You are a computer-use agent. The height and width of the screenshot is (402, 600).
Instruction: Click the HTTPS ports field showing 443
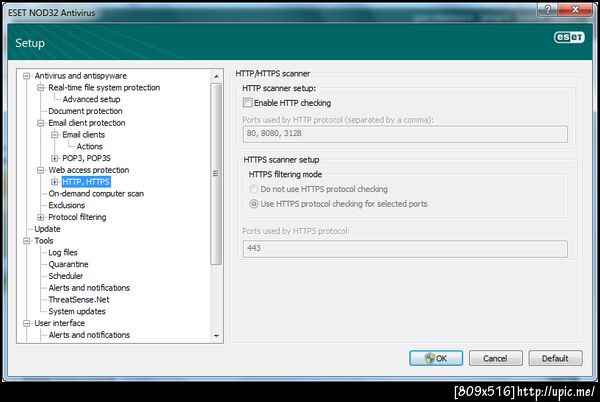click(x=405, y=249)
